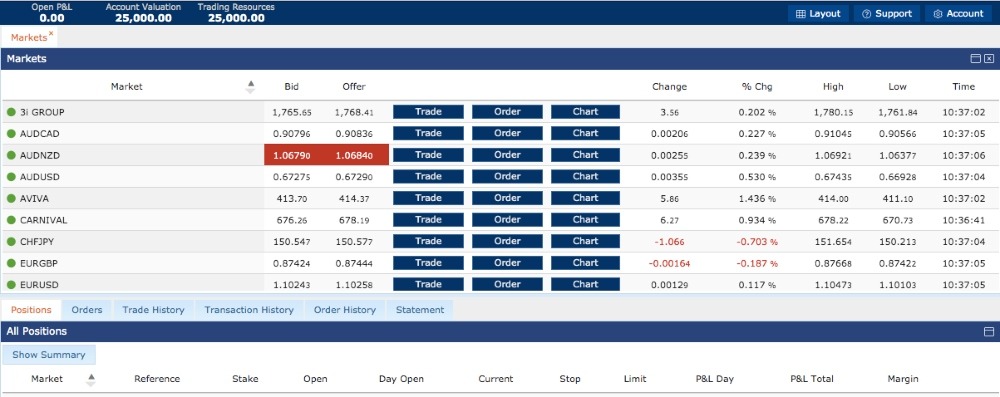Open the Support button
Image resolution: width=1000 pixels, height=397 pixels.
point(886,13)
